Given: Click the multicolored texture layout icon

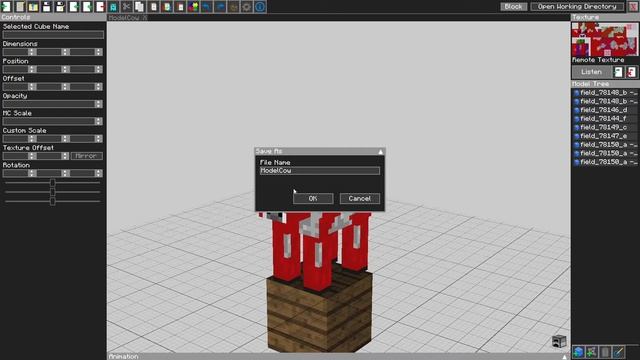Looking at the screenshot, I should 193,7.
